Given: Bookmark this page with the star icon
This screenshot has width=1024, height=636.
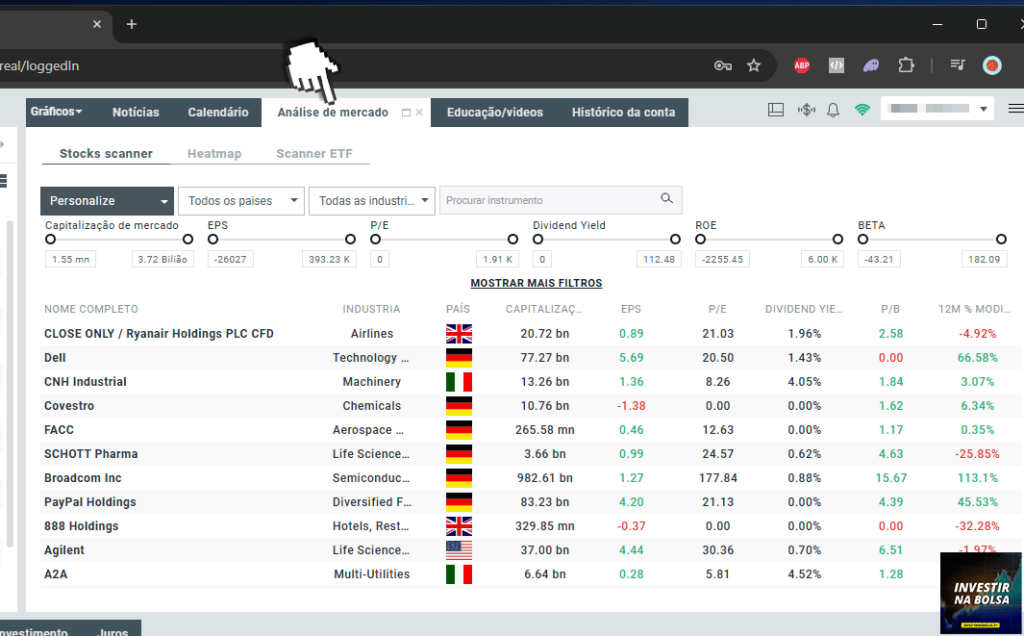Looking at the screenshot, I should (x=754, y=65).
